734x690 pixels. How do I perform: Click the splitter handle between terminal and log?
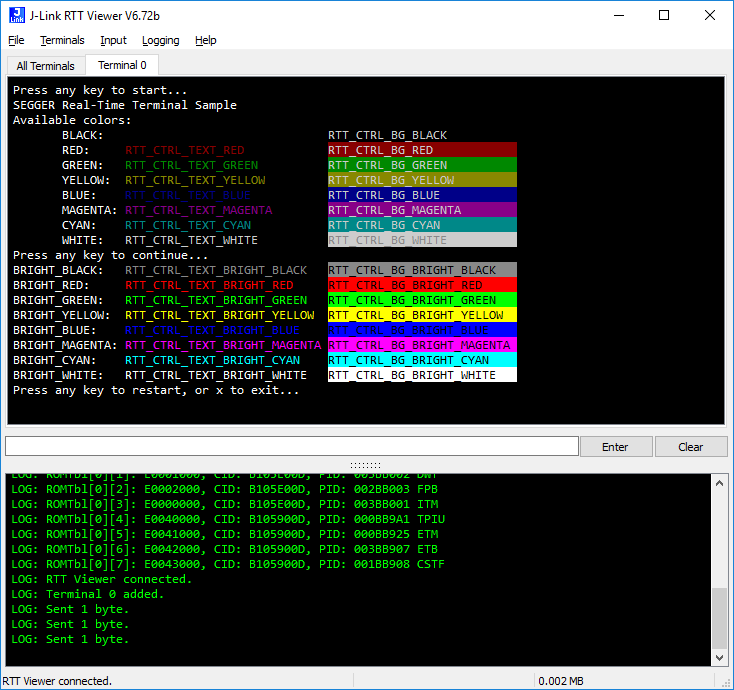click(x=366, y=465)
